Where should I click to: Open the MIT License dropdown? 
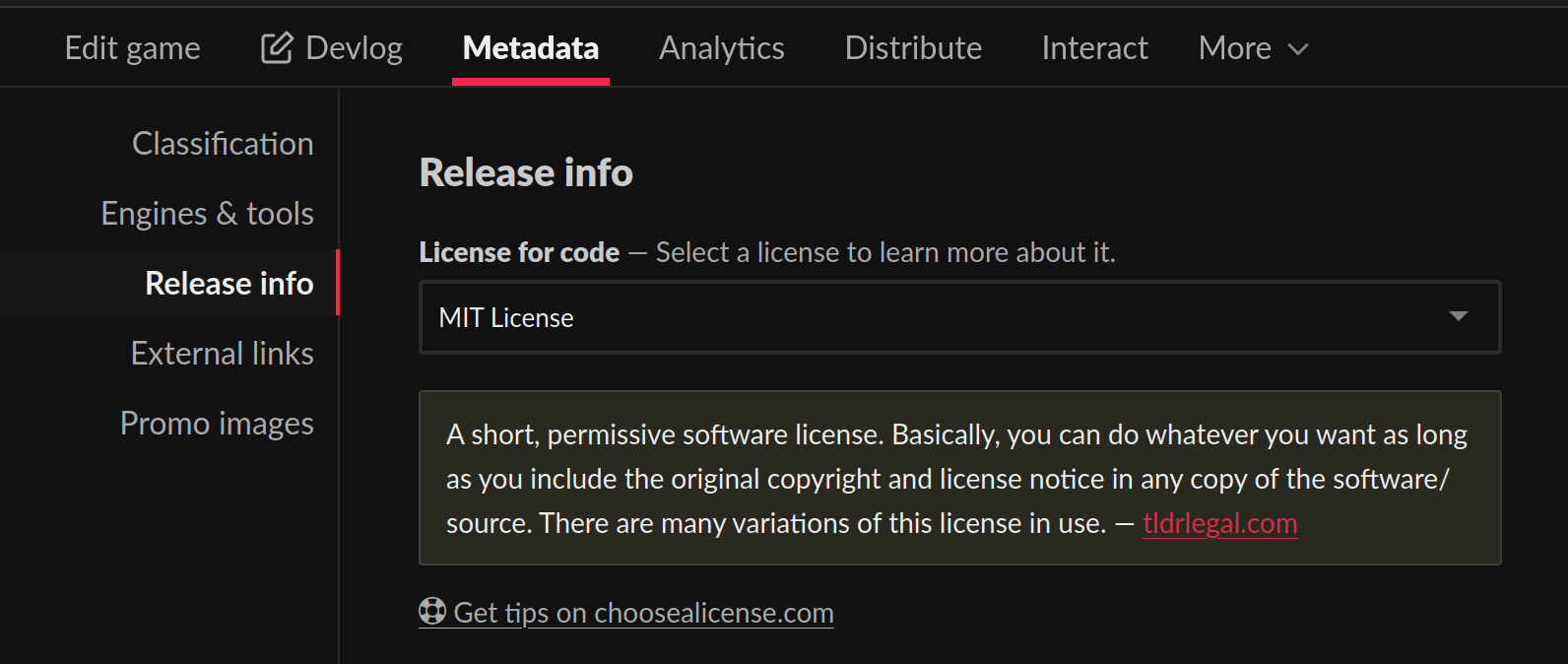point(960,317)
